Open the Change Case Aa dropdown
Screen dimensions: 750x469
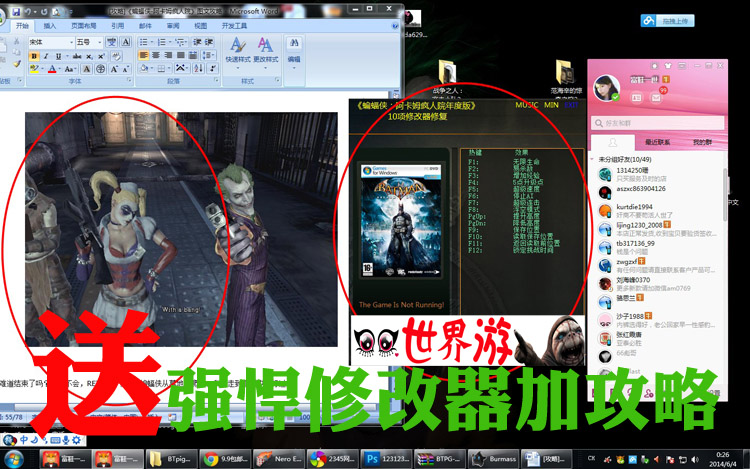[x=70, y=69]
